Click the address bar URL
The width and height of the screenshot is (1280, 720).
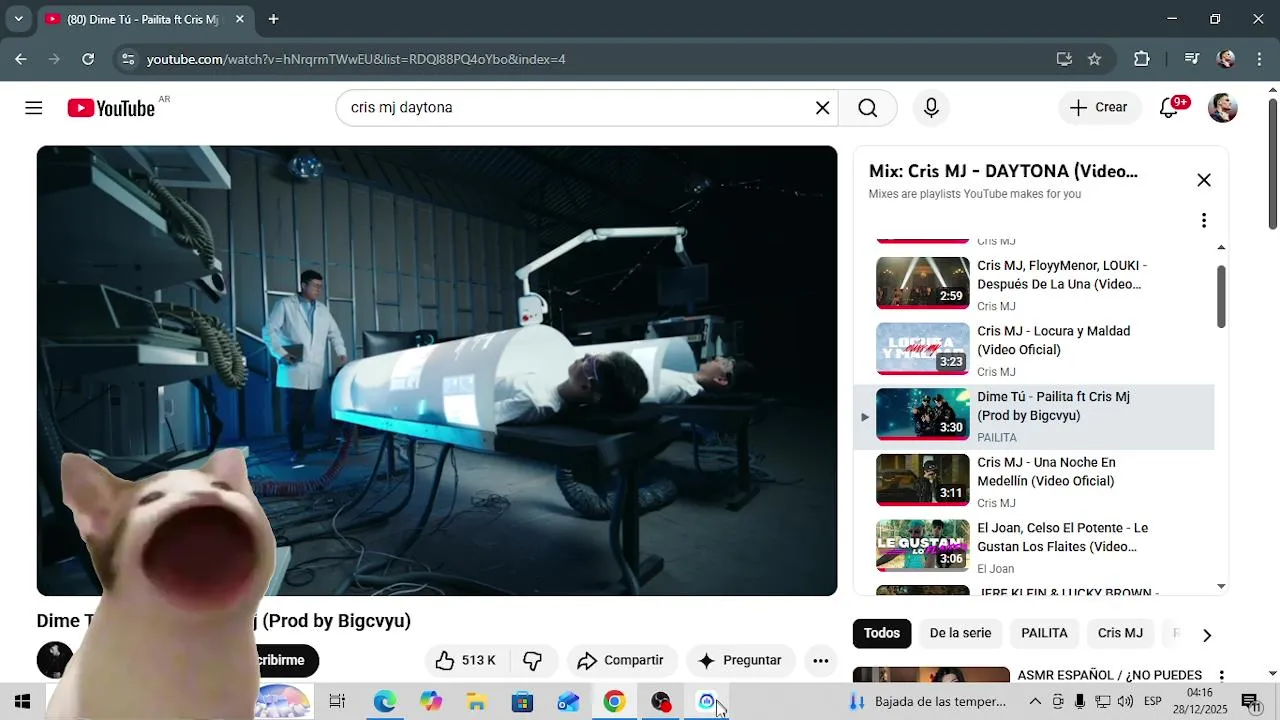point(356,59)
